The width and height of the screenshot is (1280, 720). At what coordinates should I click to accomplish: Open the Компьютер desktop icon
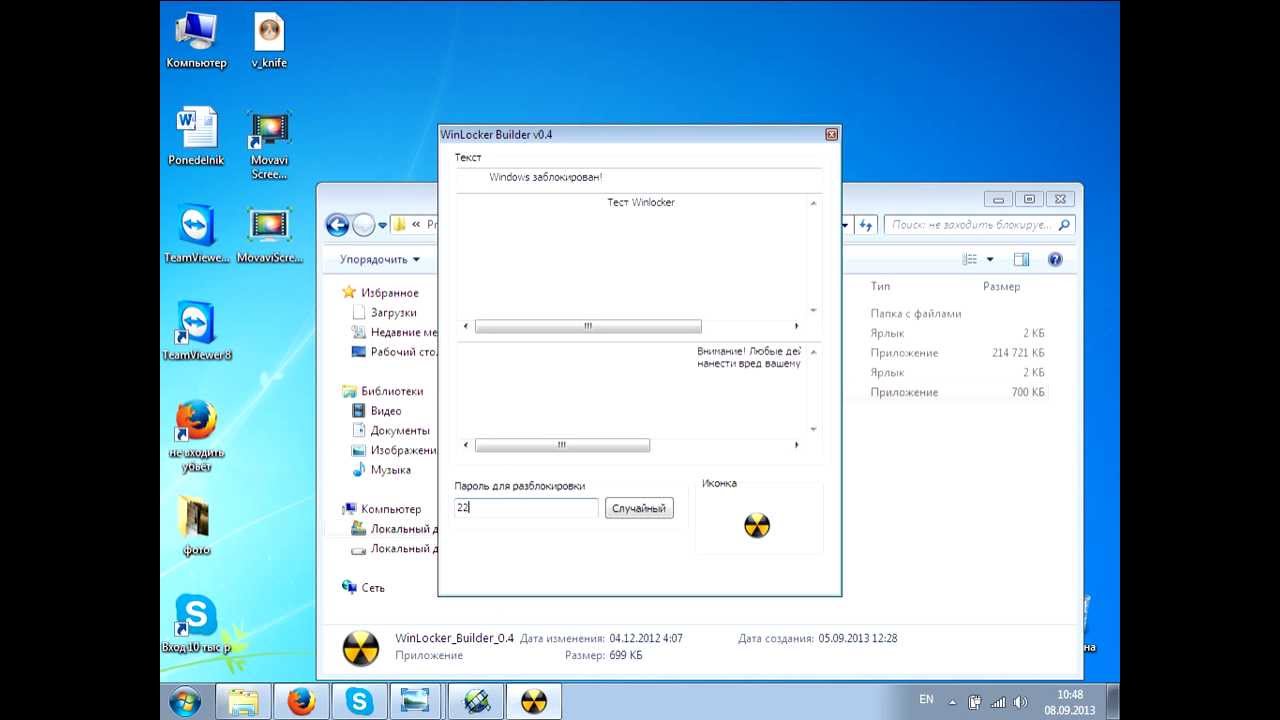click(196, 41)
